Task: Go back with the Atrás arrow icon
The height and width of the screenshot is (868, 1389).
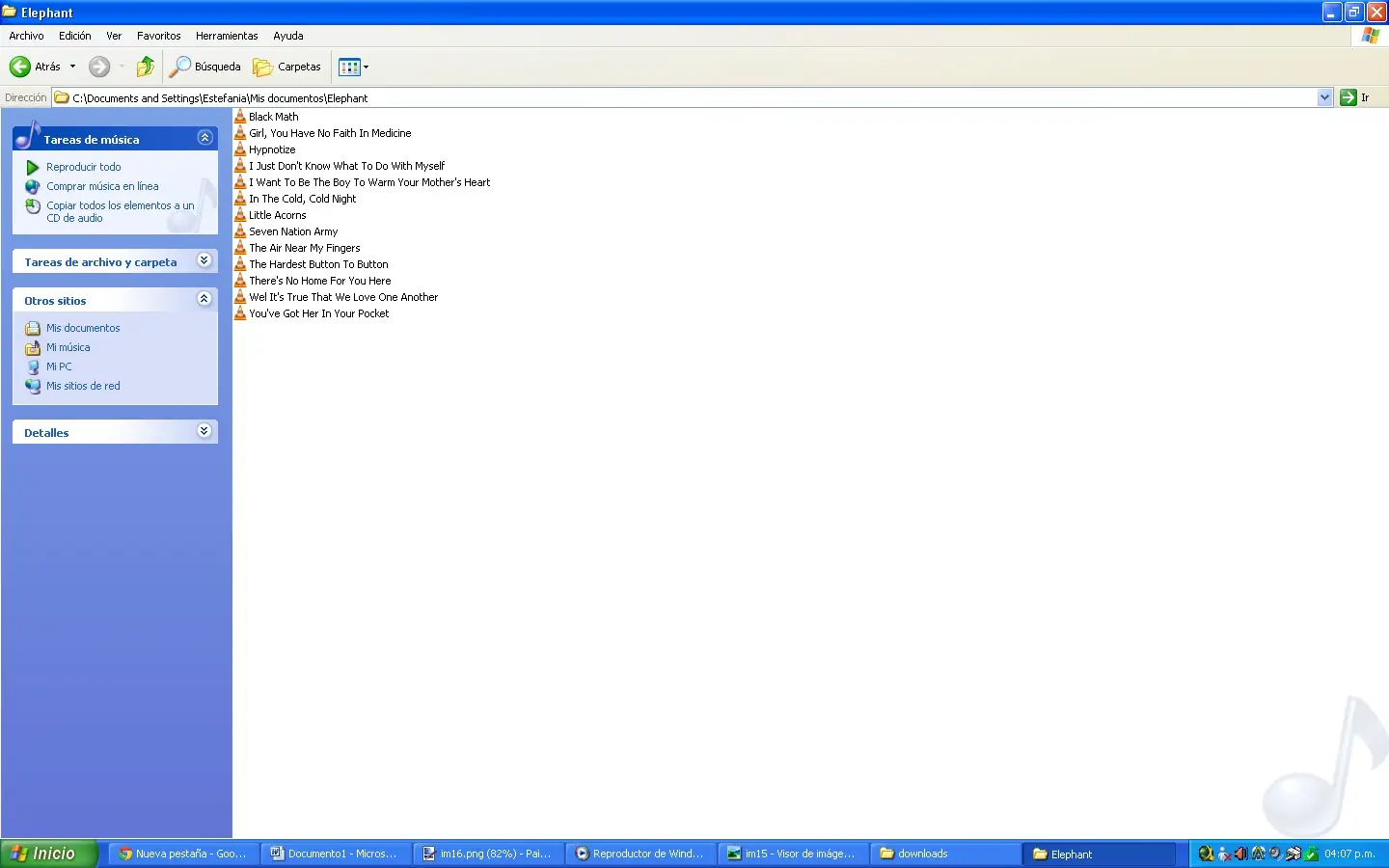Action: pyautogui.click(x=20, y=67)
